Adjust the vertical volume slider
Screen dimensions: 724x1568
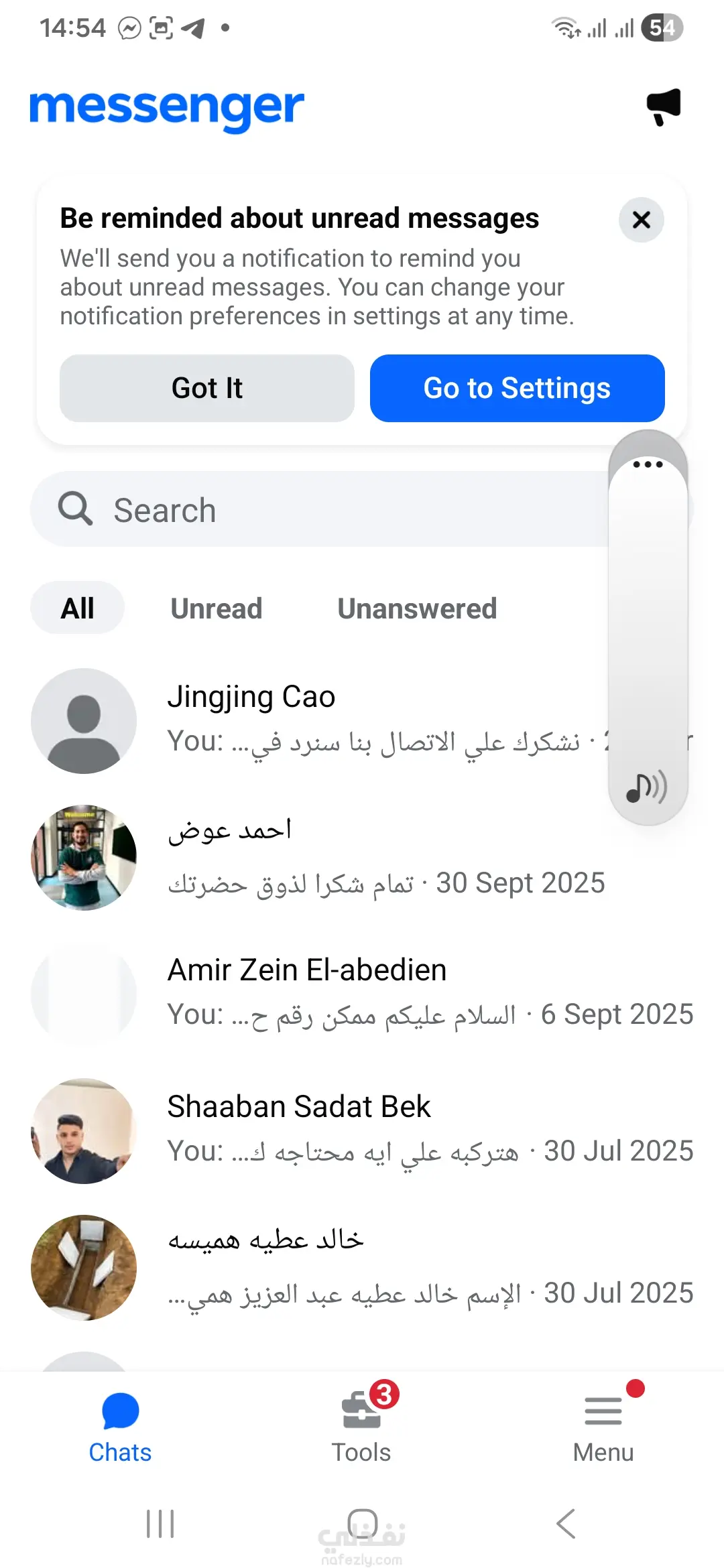point(648,623)
